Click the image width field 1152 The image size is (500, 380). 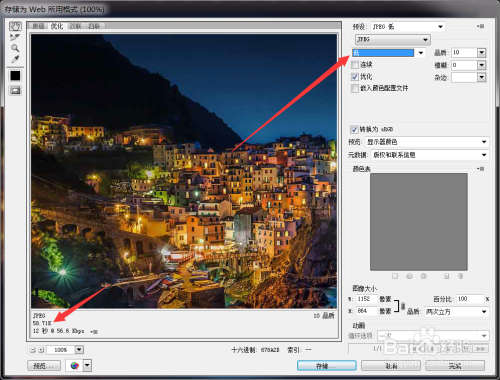point(366,299)
